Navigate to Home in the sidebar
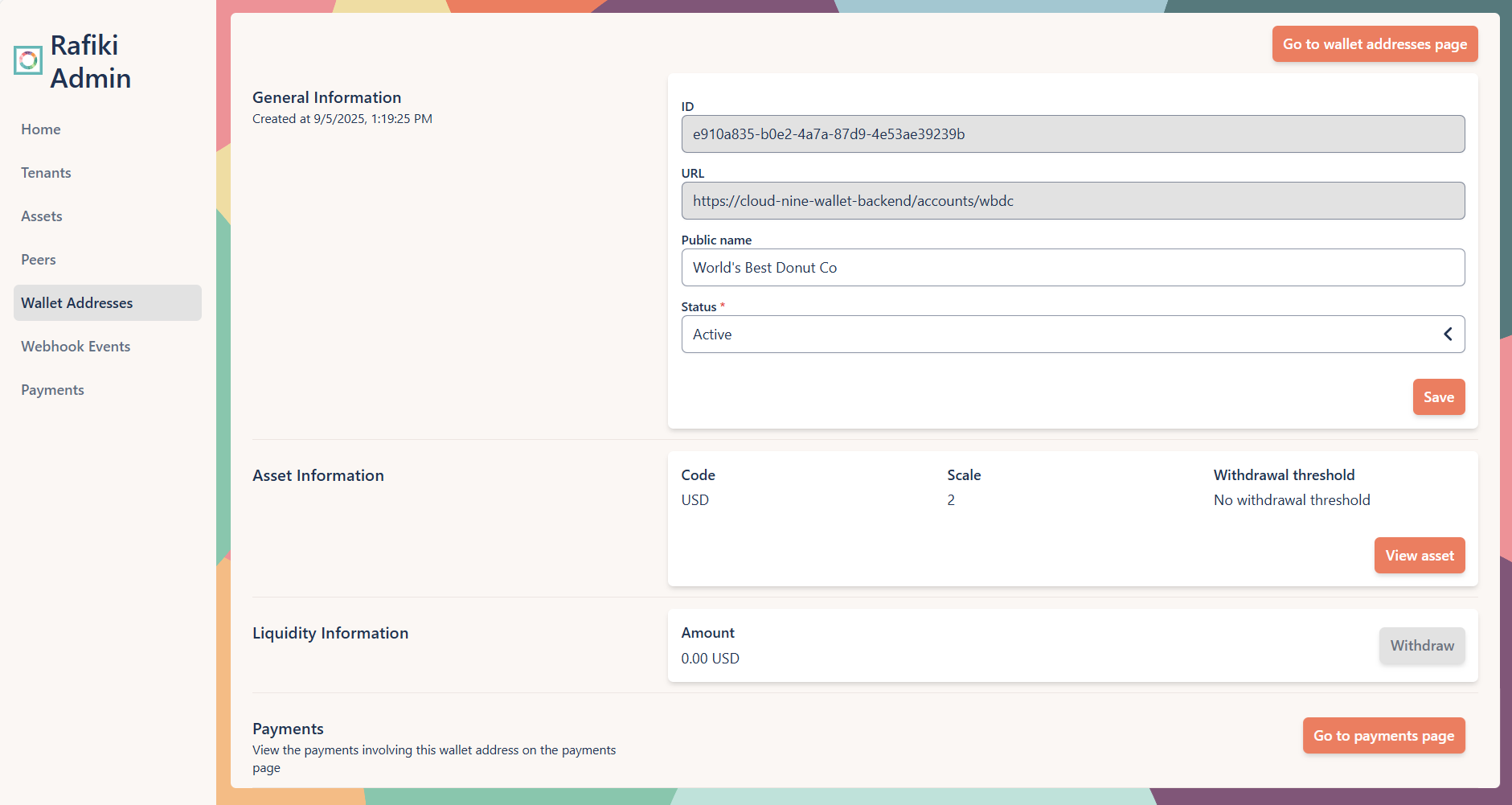The image size is (1512, 805). tap(40, 129)
